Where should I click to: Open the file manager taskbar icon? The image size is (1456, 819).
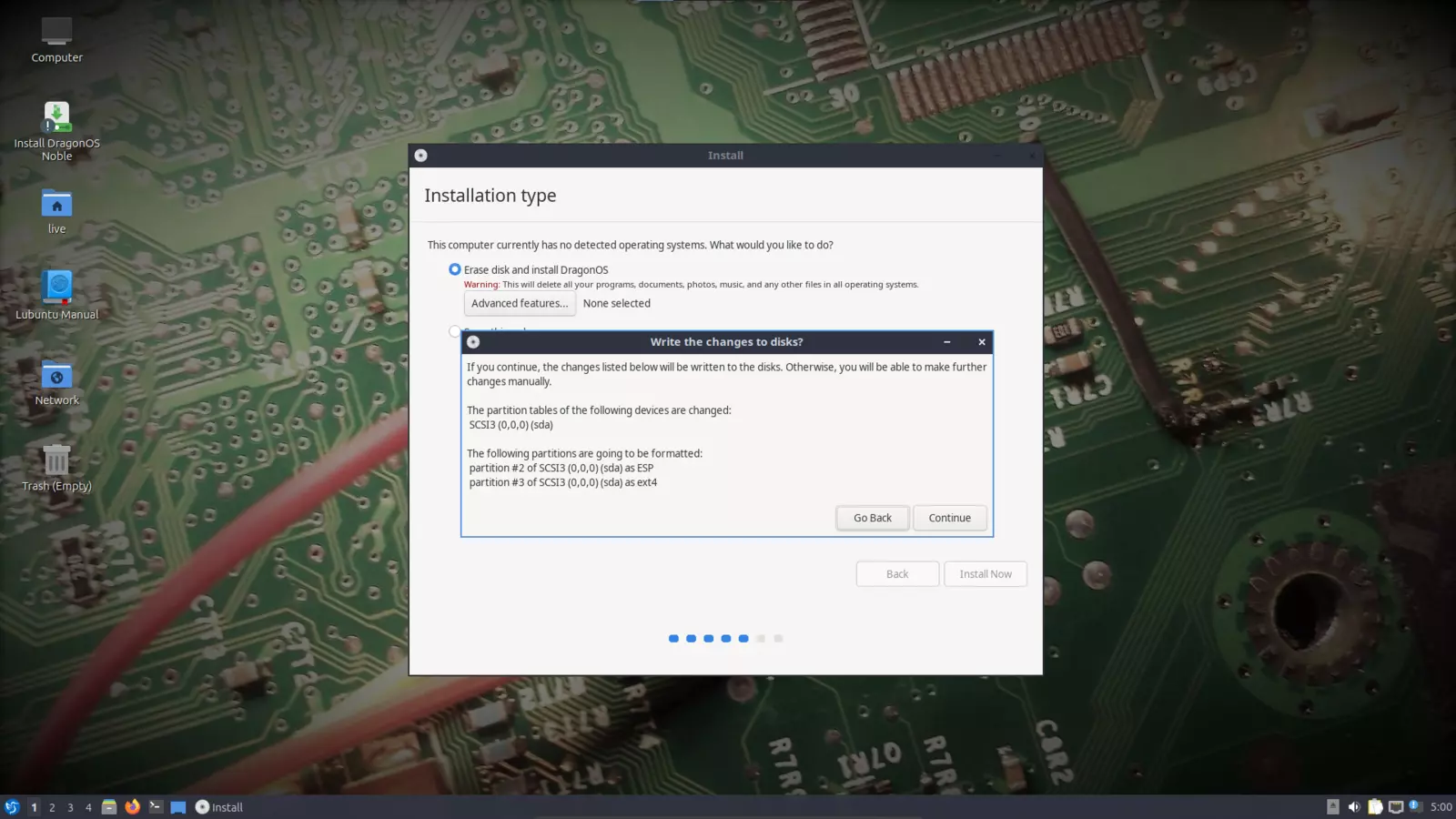pos(109,807)
